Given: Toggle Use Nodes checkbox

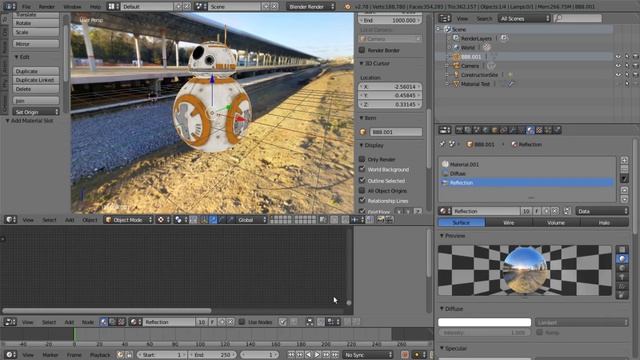Looking at the screenshot, I should (x=242, y=322).
